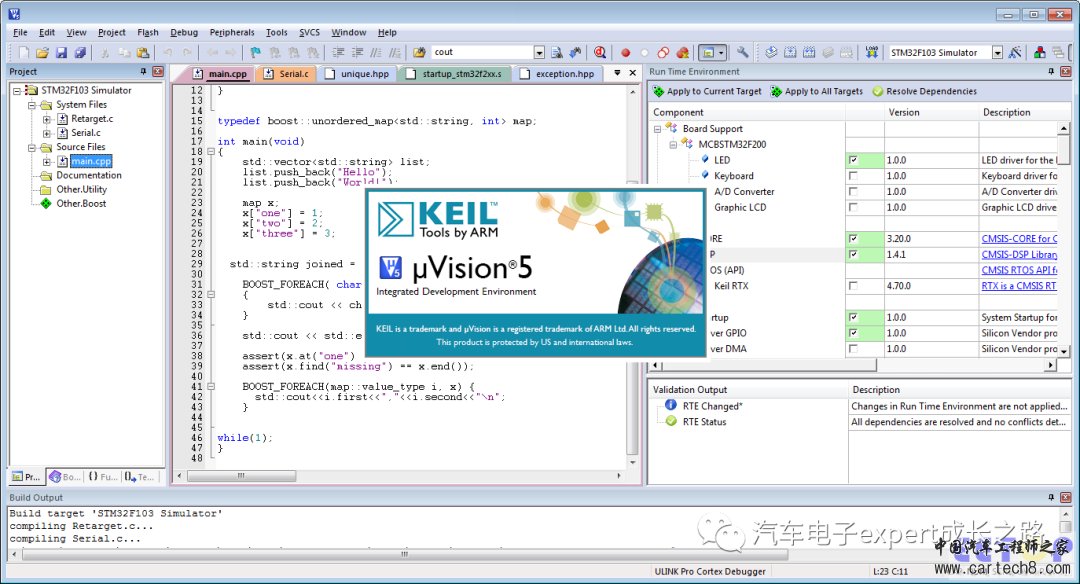Pin the Run Time Environment panel
Screen dimensions: 1080x584
click(1051, 72)
